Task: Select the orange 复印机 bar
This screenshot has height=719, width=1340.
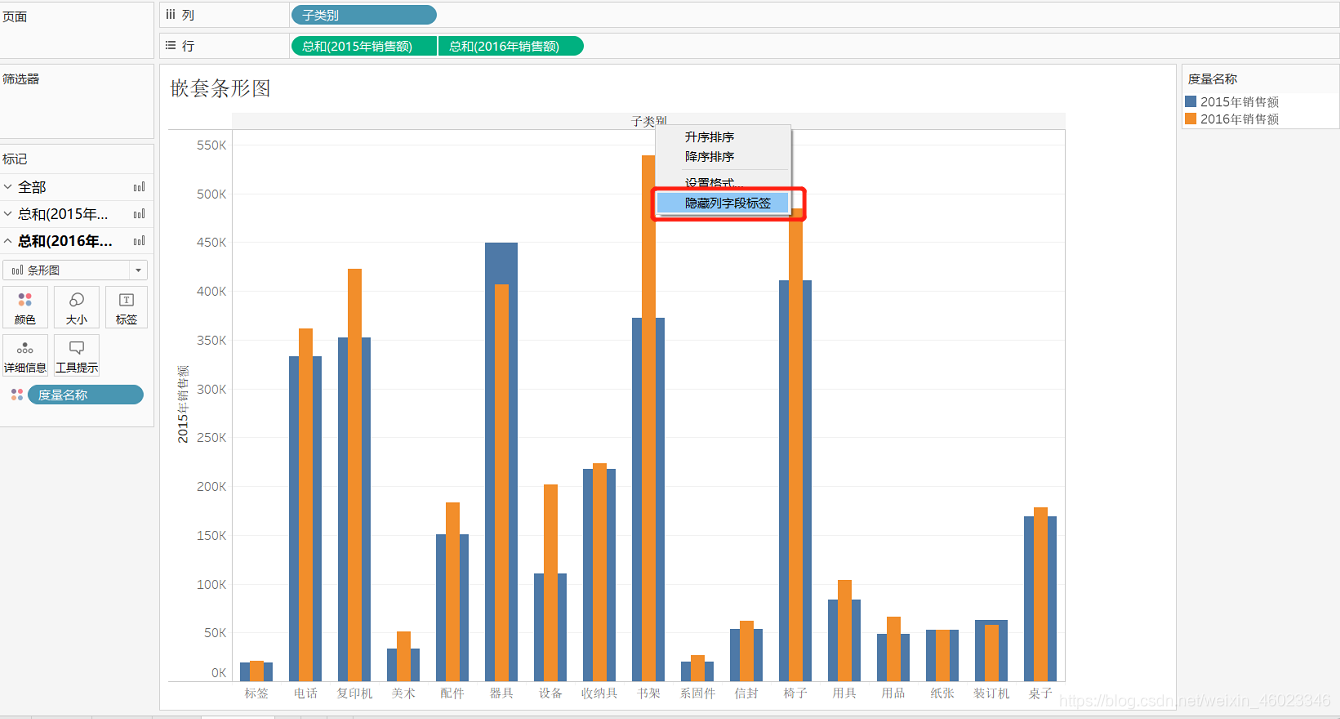Action: click(354, 475)
